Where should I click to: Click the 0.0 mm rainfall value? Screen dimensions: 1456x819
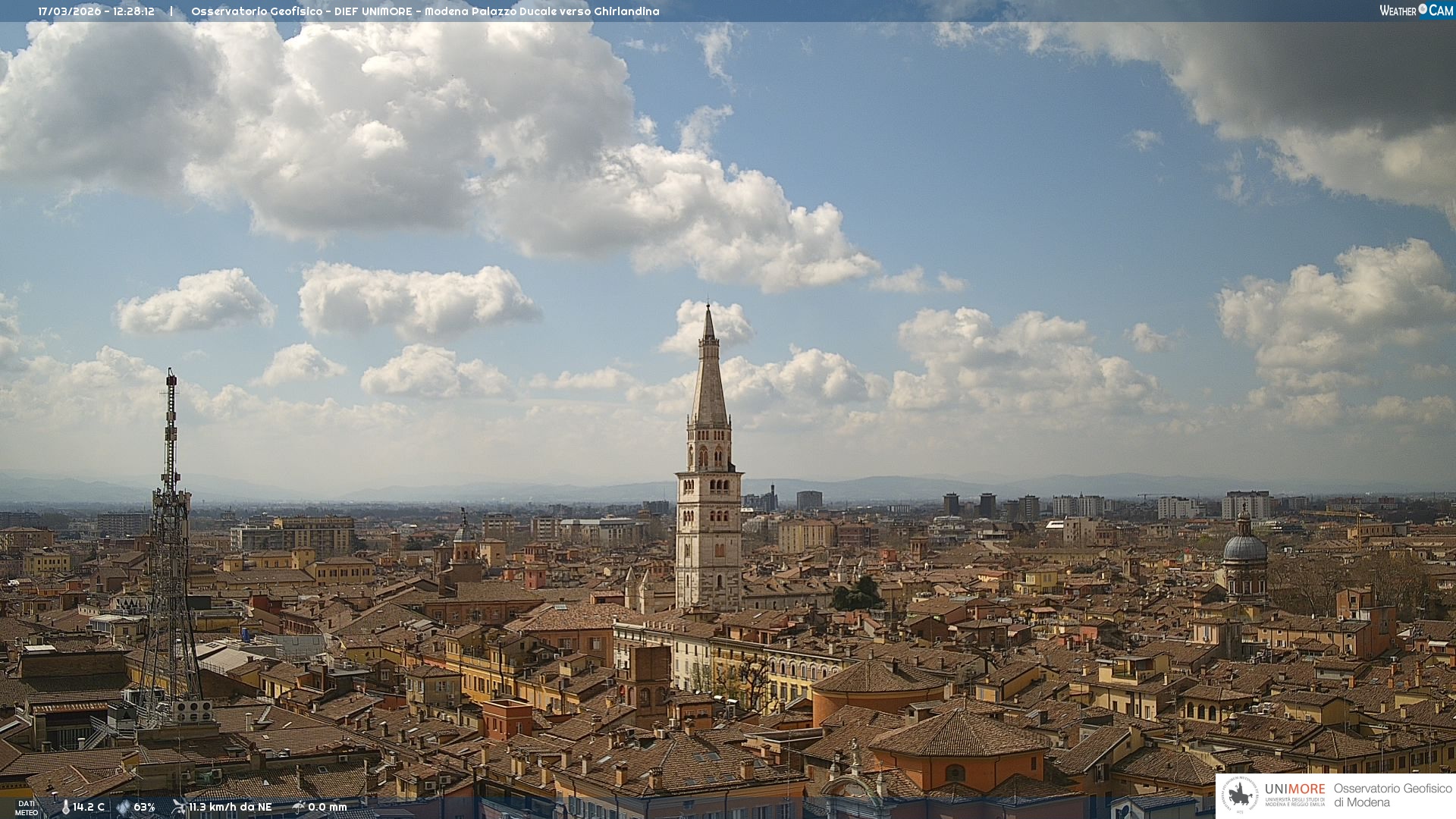(327, 807)
